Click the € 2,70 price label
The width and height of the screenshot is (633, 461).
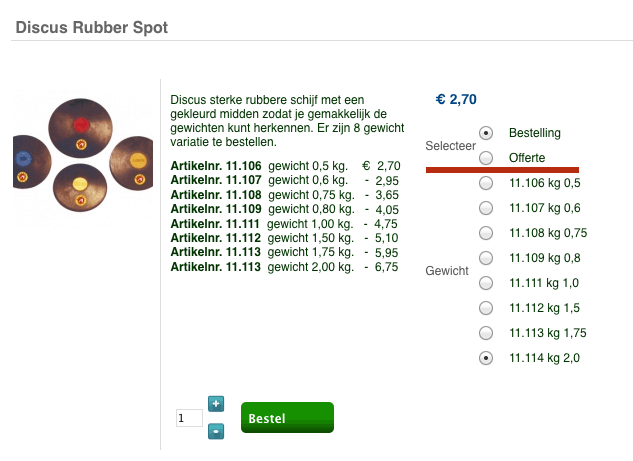(x=456, y=99)
